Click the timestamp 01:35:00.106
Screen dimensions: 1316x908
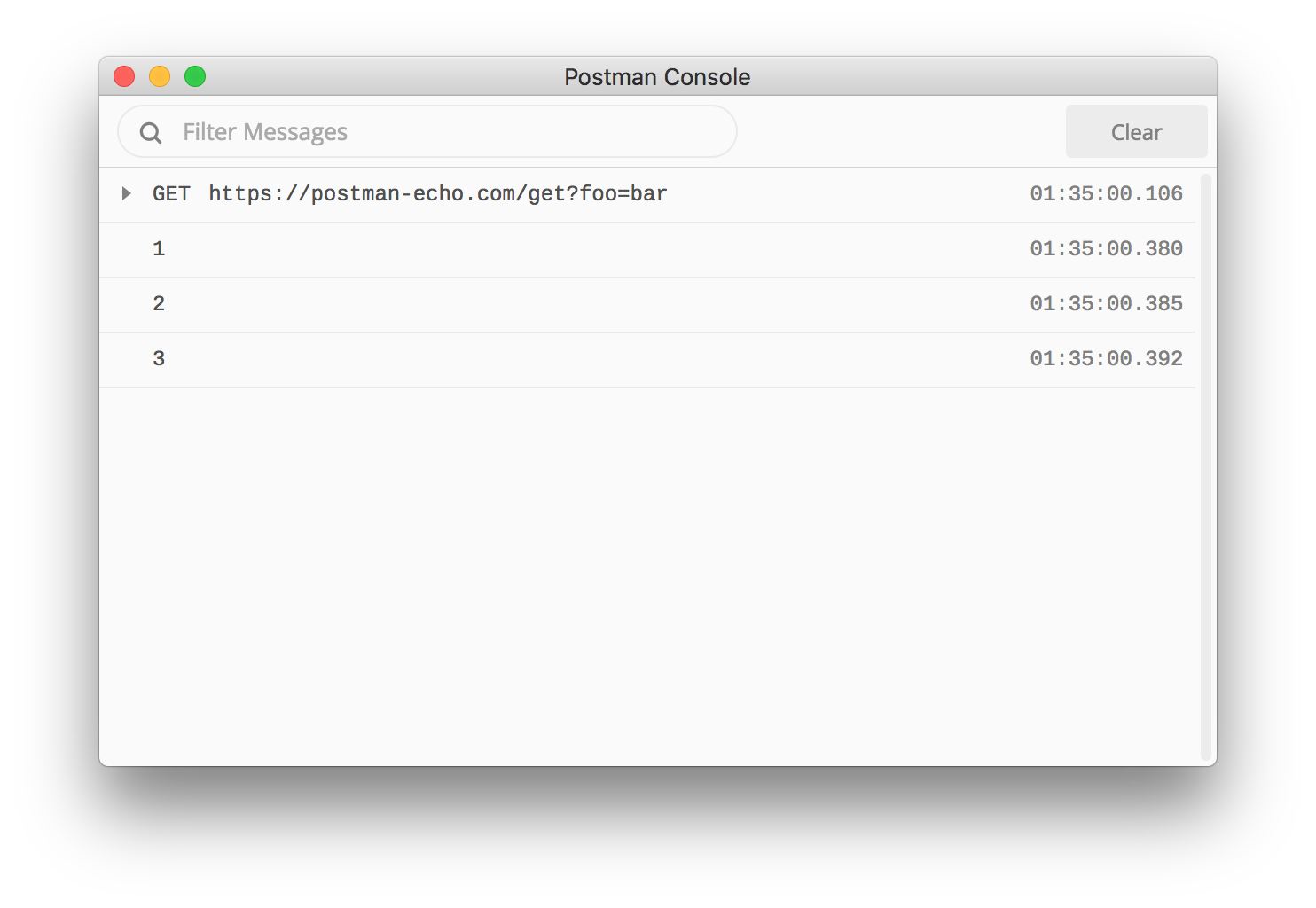1106,193
